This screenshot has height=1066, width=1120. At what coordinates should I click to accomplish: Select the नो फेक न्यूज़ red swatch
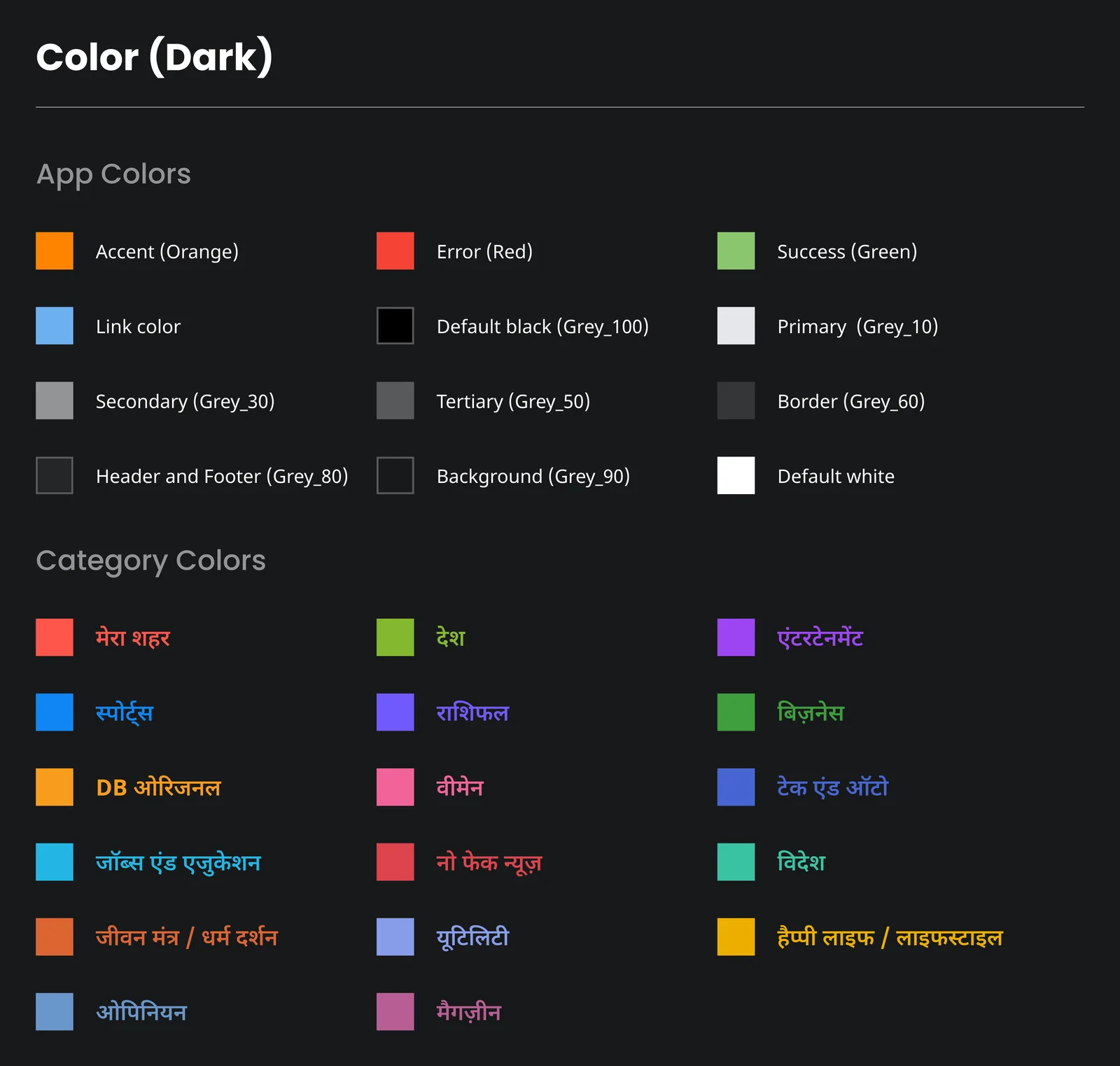click(x=395, y=862)
